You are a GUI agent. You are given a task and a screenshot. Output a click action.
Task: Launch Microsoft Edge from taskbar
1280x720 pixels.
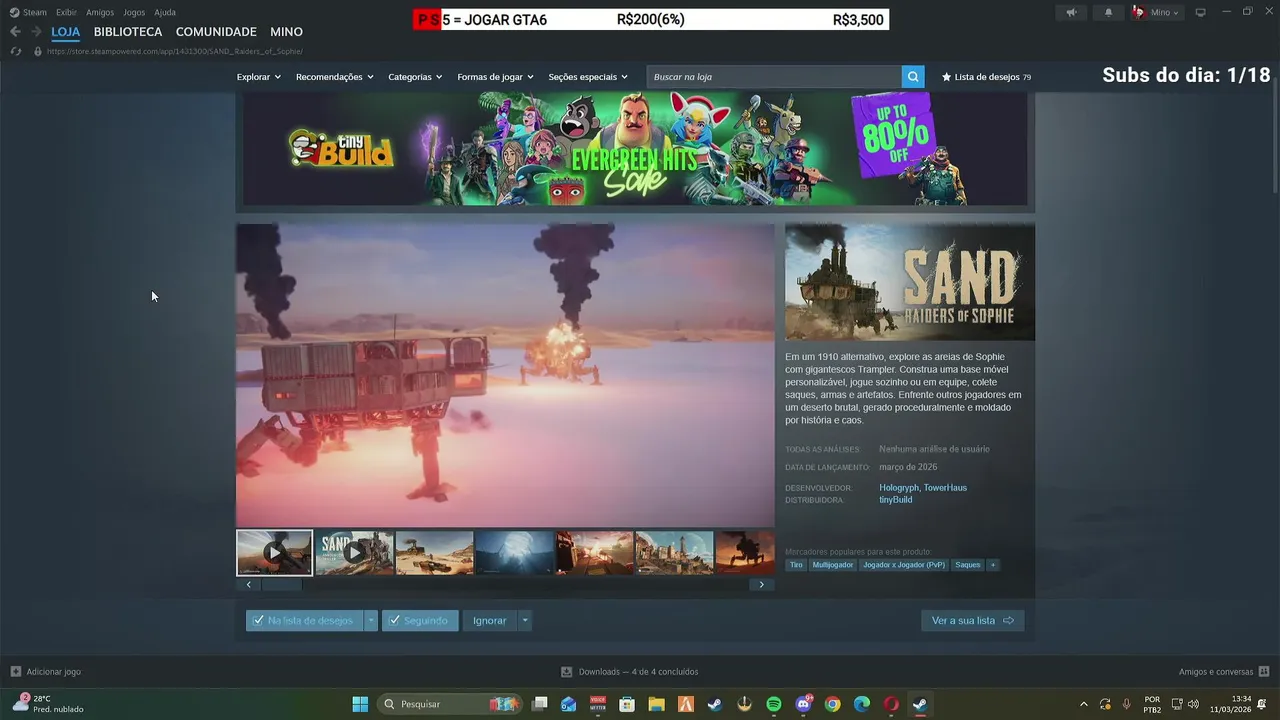point(861,704)
